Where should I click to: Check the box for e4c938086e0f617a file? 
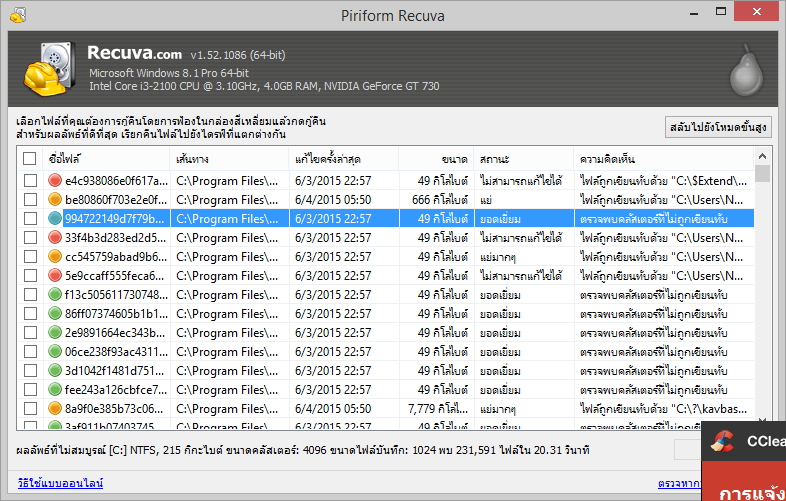pos(30,181)
